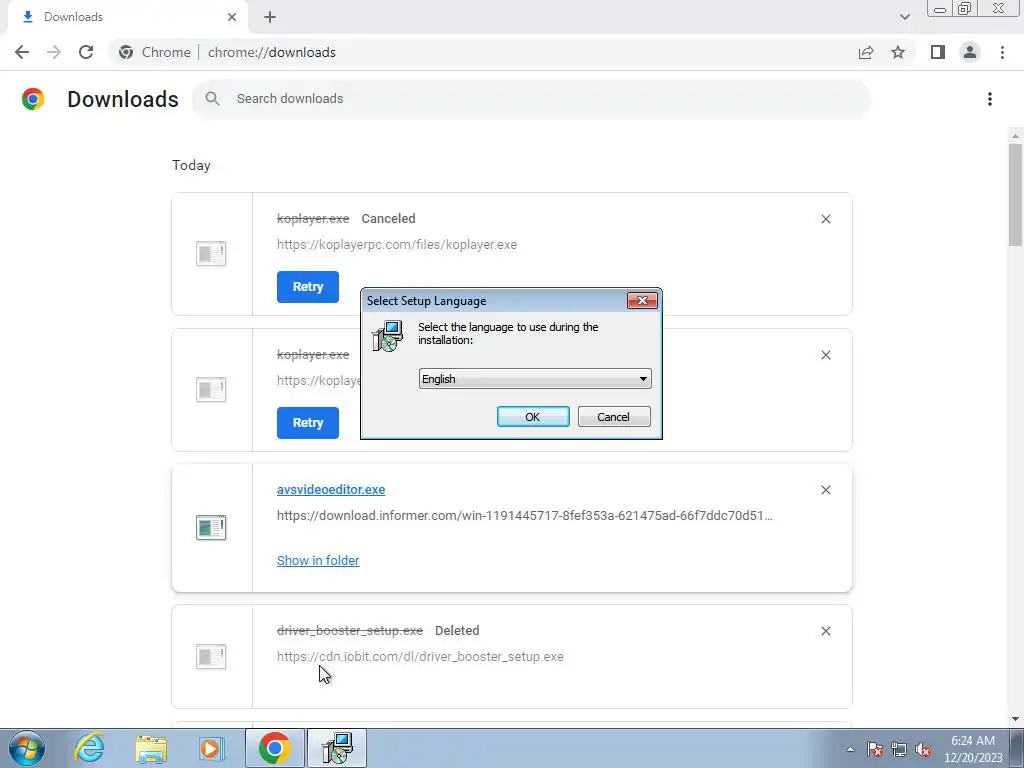
Task: Click the koplayerpc.com source URL
Action: [x=396, y=244]
